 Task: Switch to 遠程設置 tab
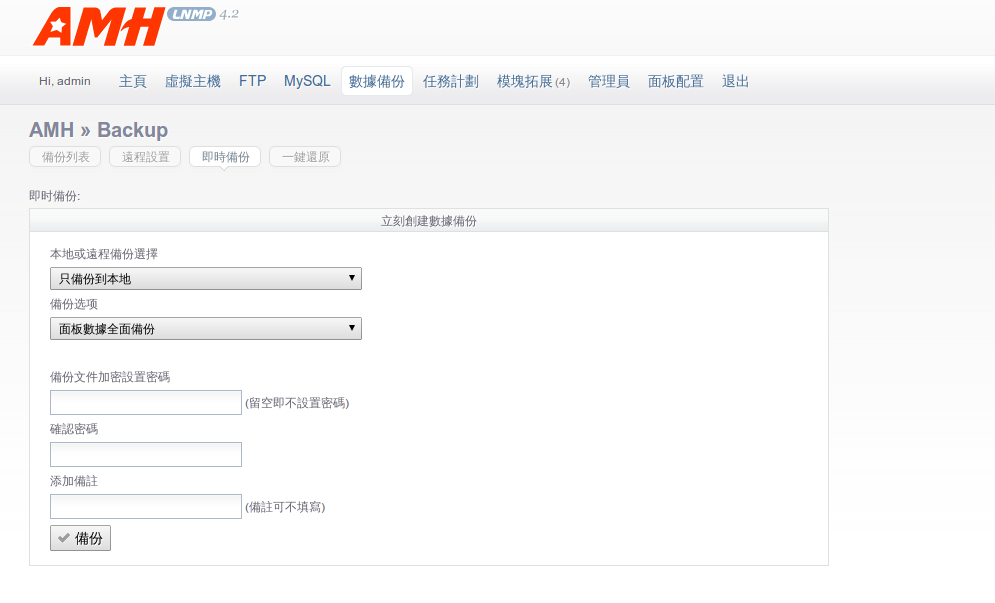(145, 157)
